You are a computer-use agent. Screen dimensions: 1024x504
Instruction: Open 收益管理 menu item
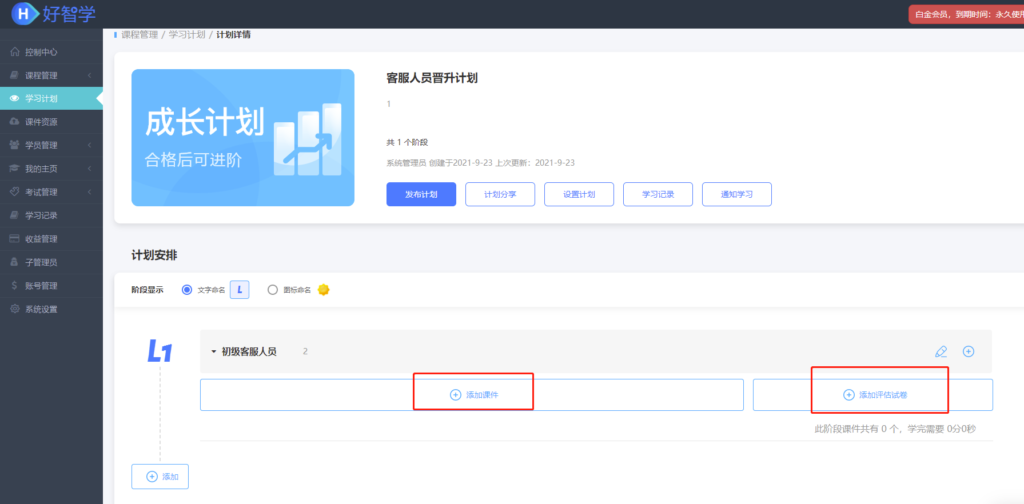tap(51, 239)
